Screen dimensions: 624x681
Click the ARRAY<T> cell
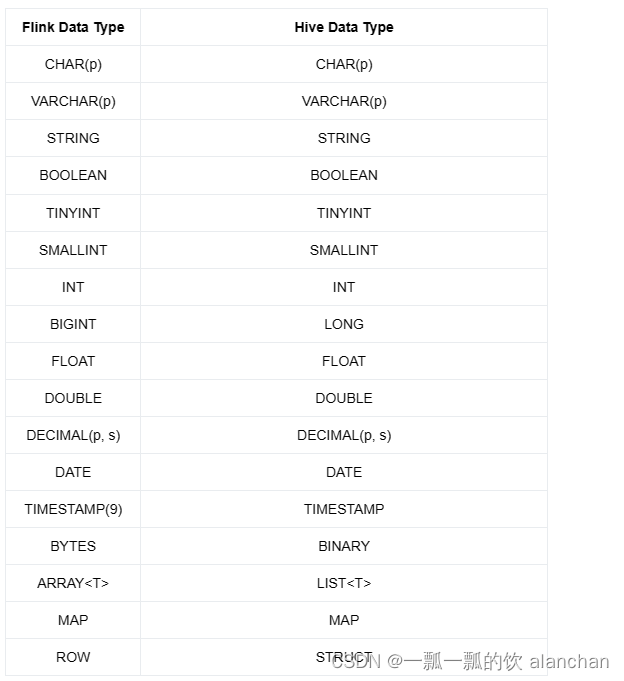[x=73, y=583]
